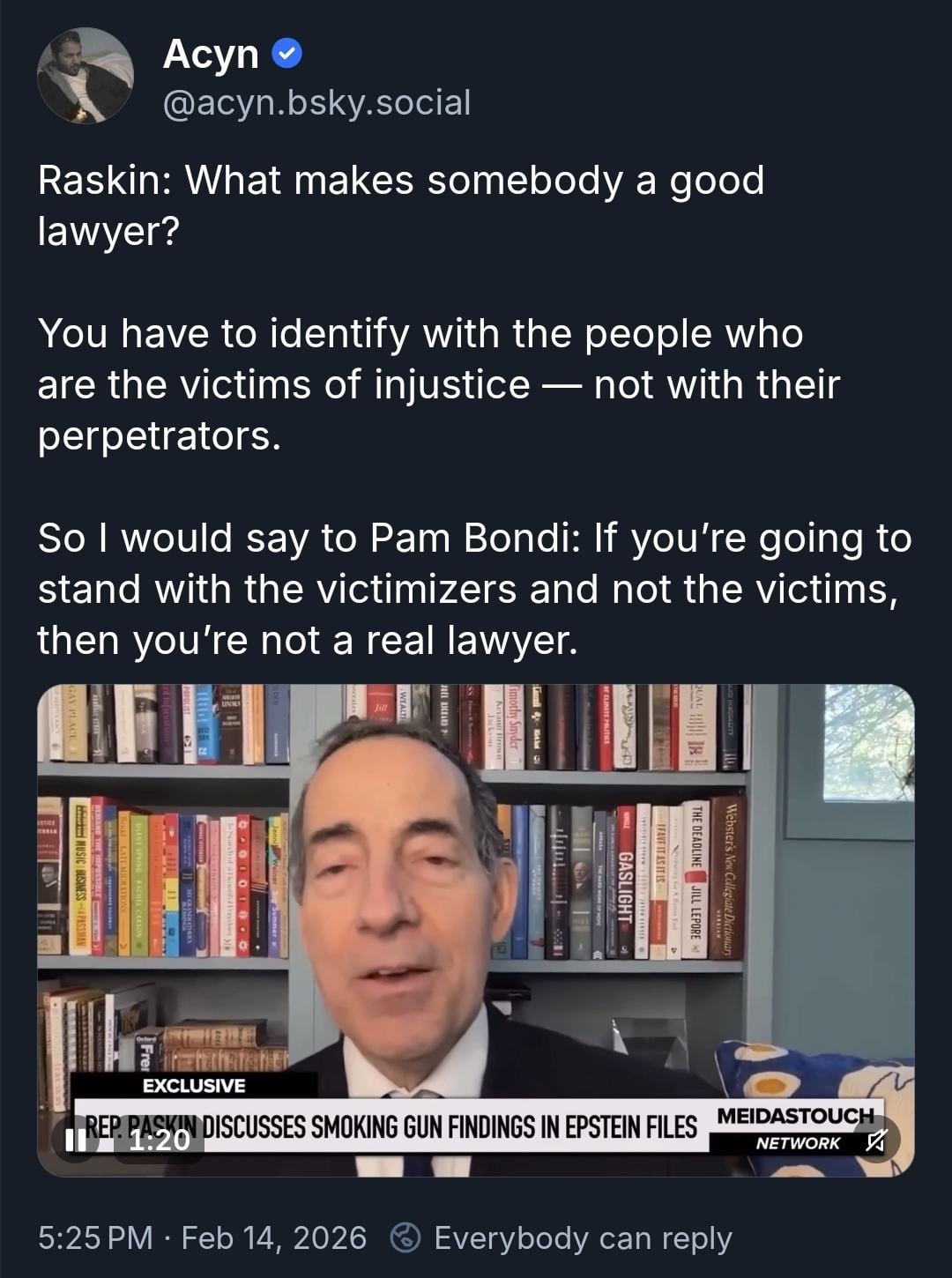Tap the globe icon beside reply settings
The image size is (952, 1278).
(405, 1237)
